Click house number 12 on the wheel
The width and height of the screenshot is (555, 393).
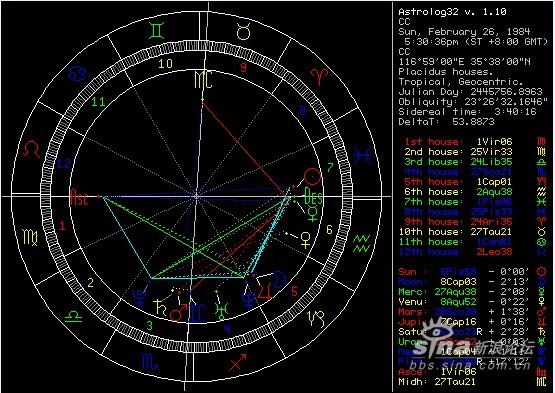coord(64,164)
